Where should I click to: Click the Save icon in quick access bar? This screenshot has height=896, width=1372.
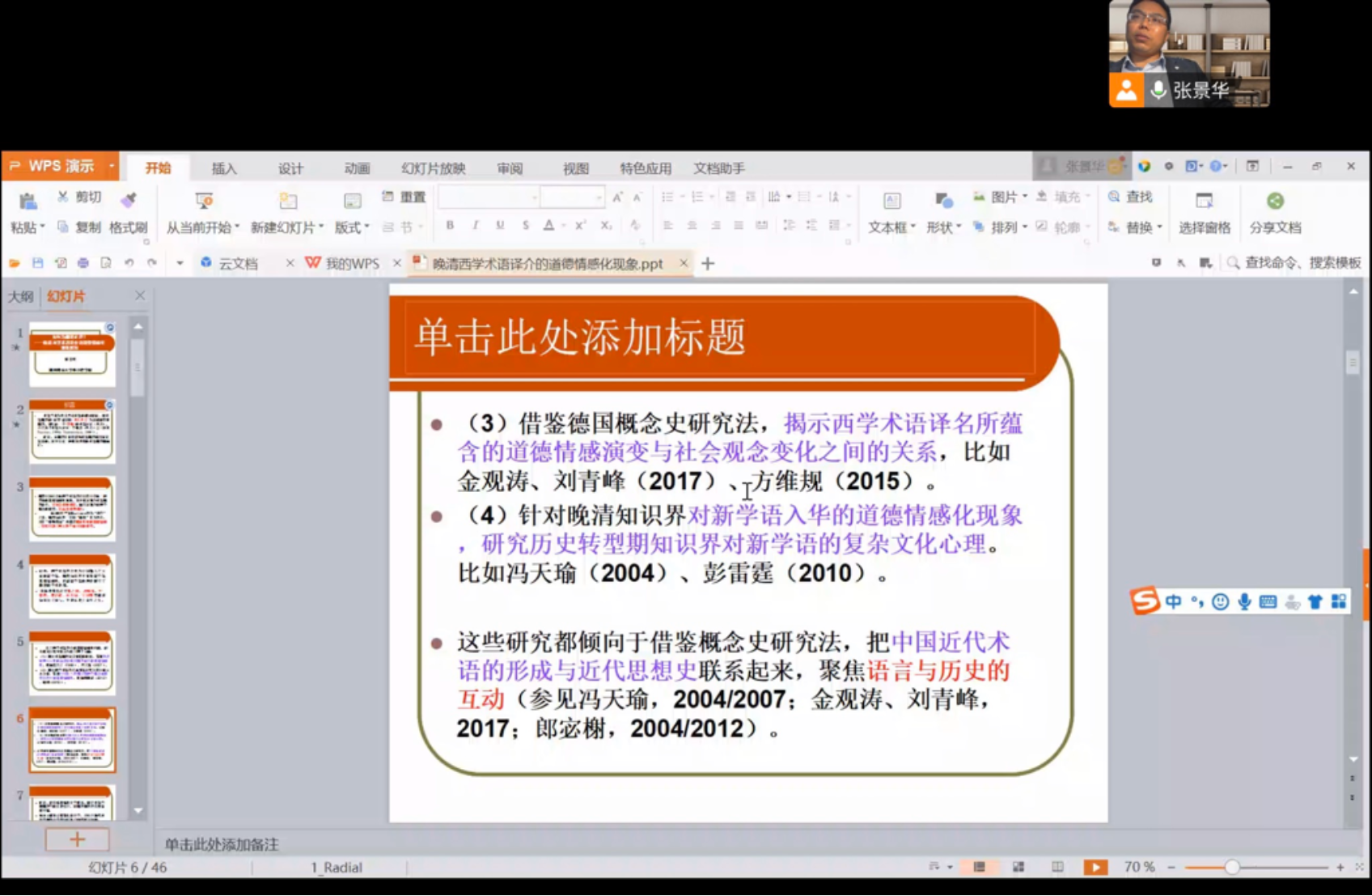(37, 263)
